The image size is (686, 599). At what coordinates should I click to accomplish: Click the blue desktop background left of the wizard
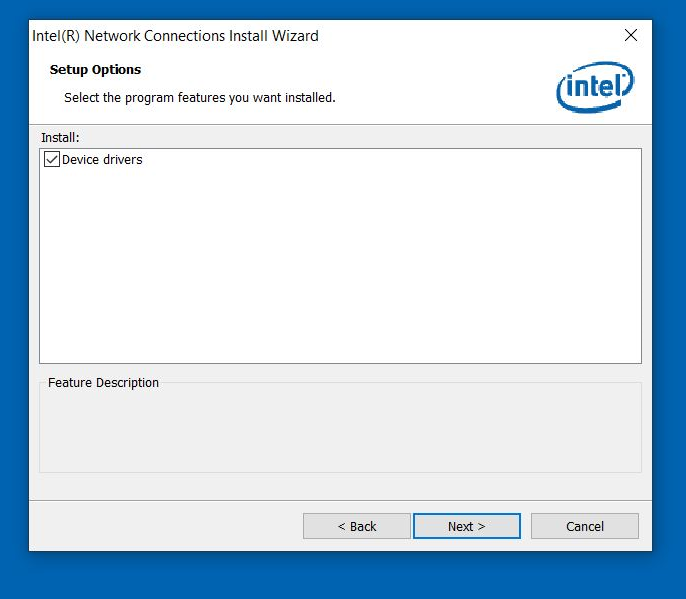(x=14, y=300)
